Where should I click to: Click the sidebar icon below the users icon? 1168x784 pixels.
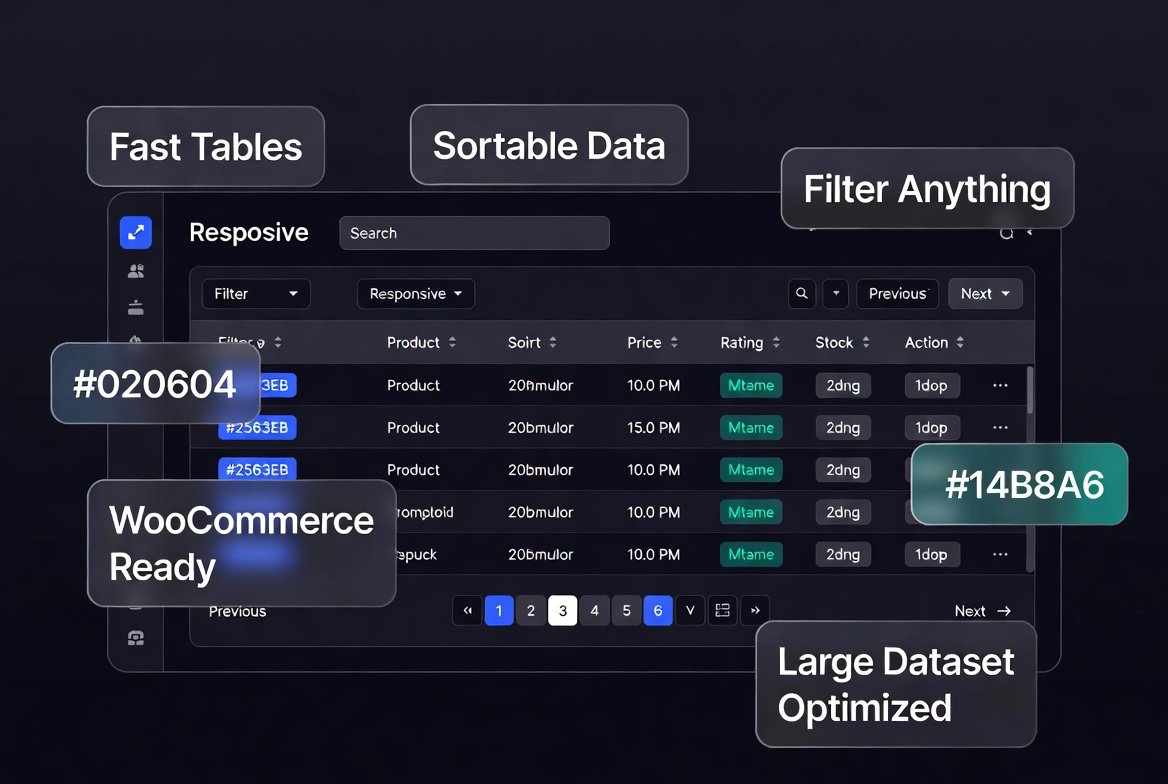point(136,307)
